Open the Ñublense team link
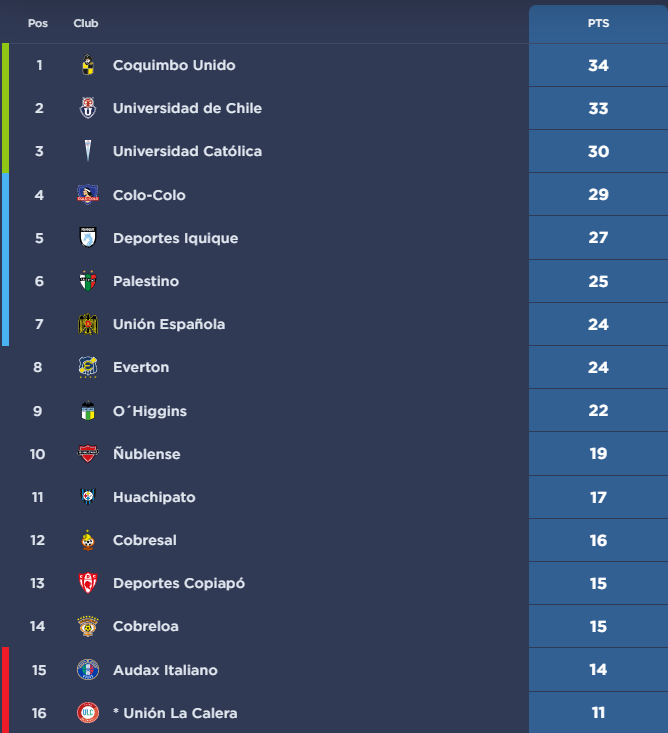The height and width of the screenshot is (733, 668). tap(147, 454)
